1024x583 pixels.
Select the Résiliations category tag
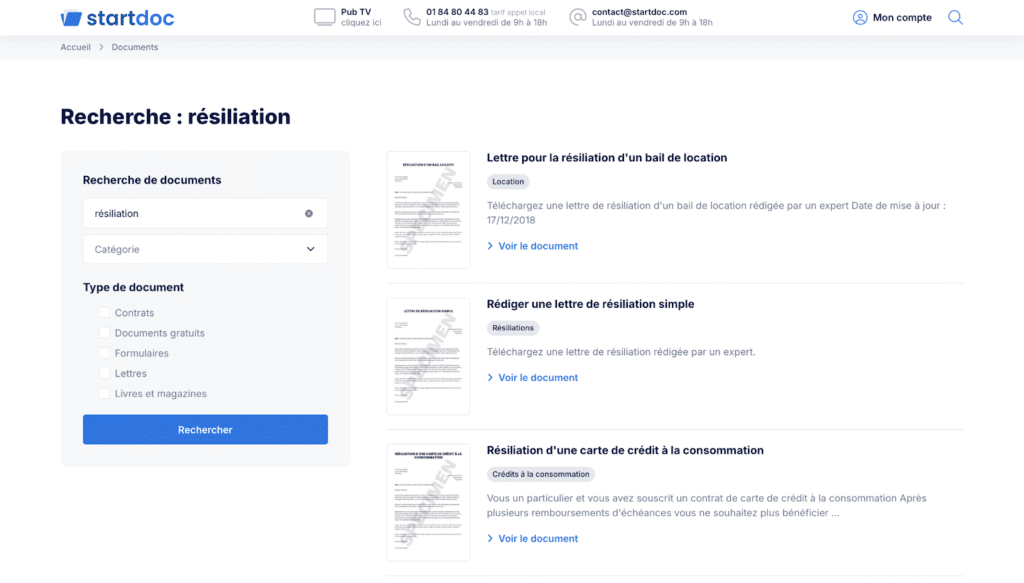[x=513, y=328]
